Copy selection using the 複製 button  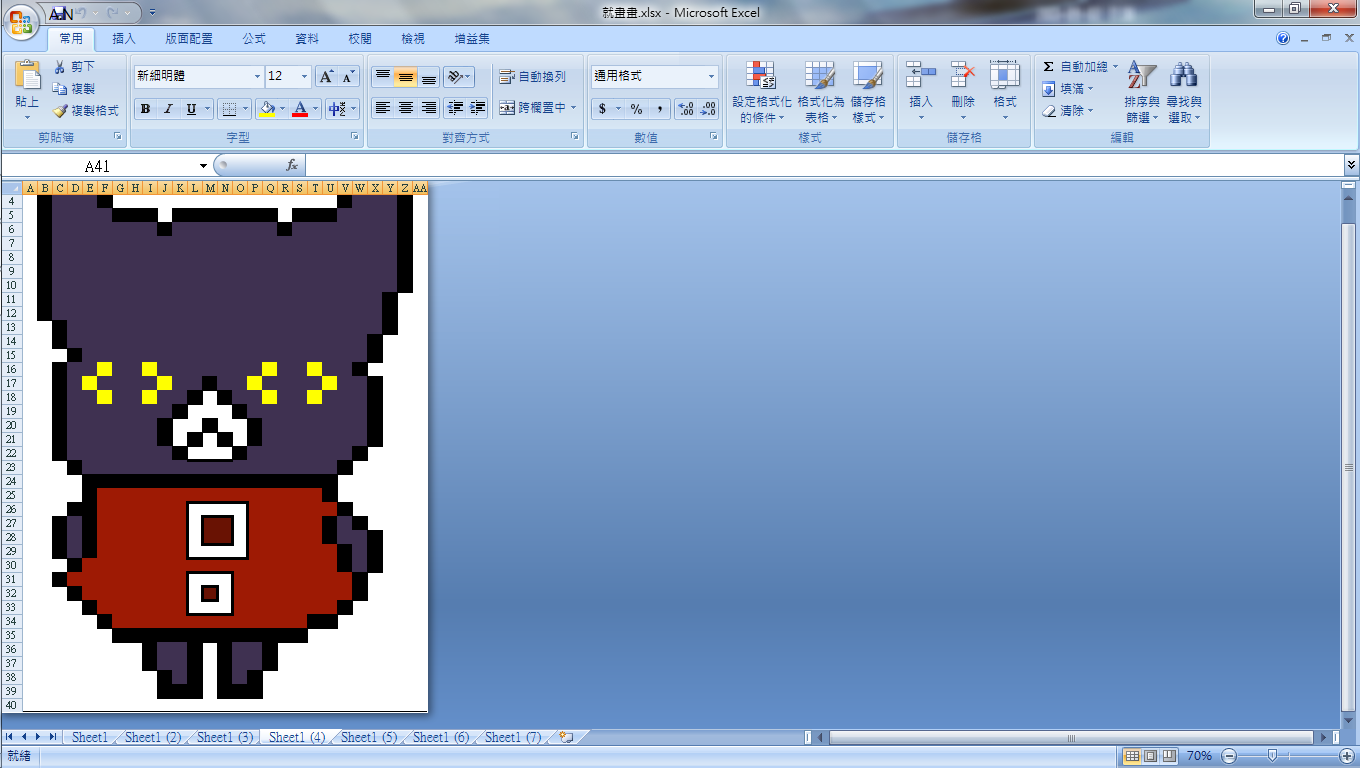[74, 89]
